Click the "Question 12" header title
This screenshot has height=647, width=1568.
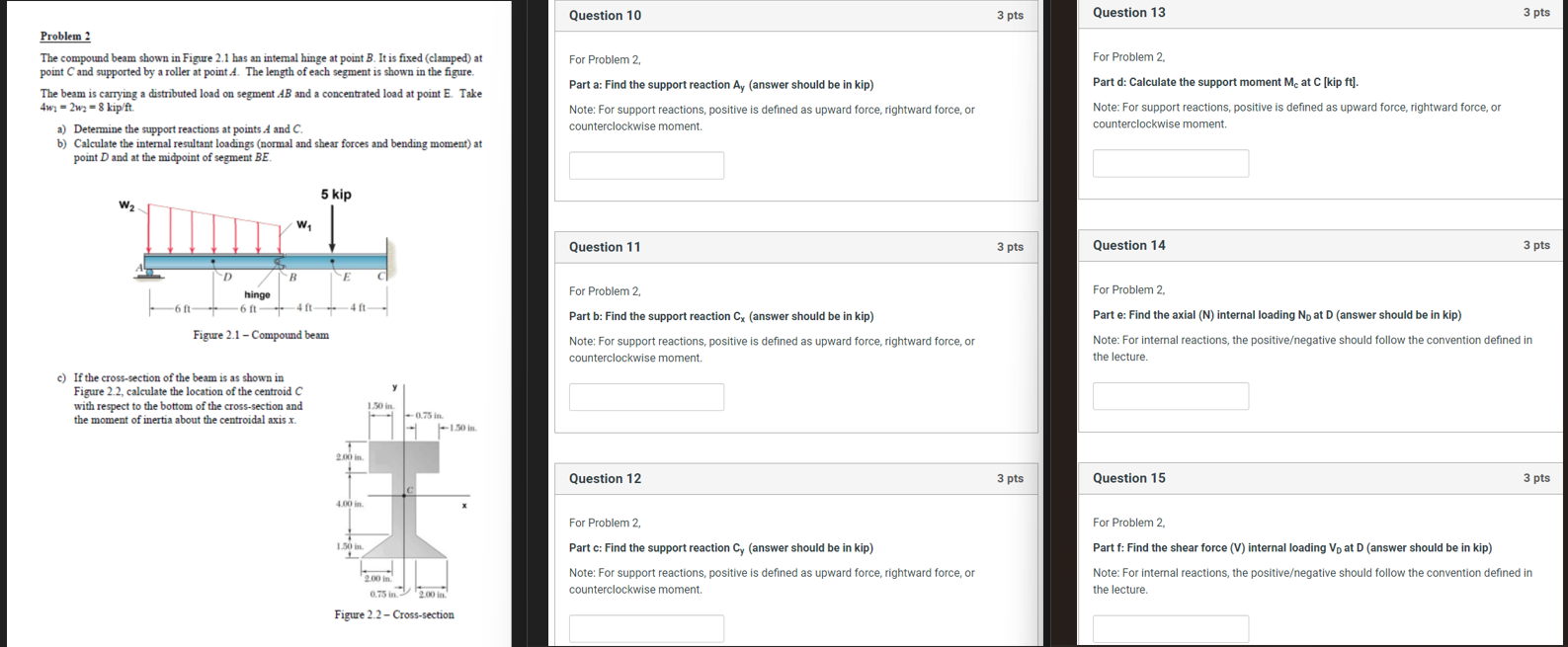[x=605, y=479]
